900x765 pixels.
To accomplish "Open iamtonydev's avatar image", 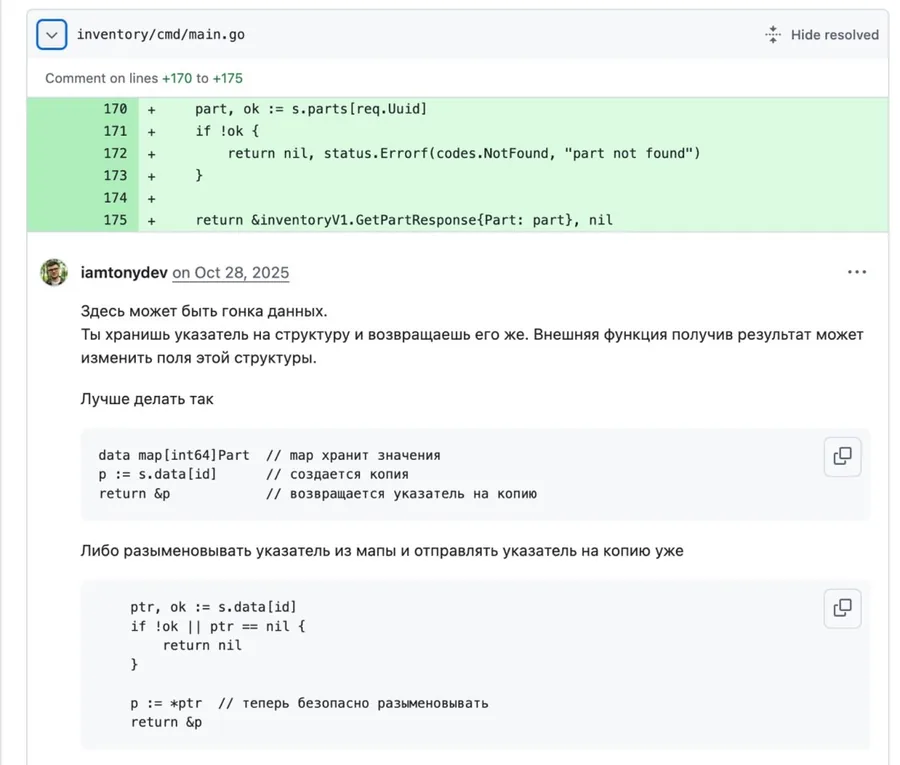I will pyautogui.click(x=54, y=272).
